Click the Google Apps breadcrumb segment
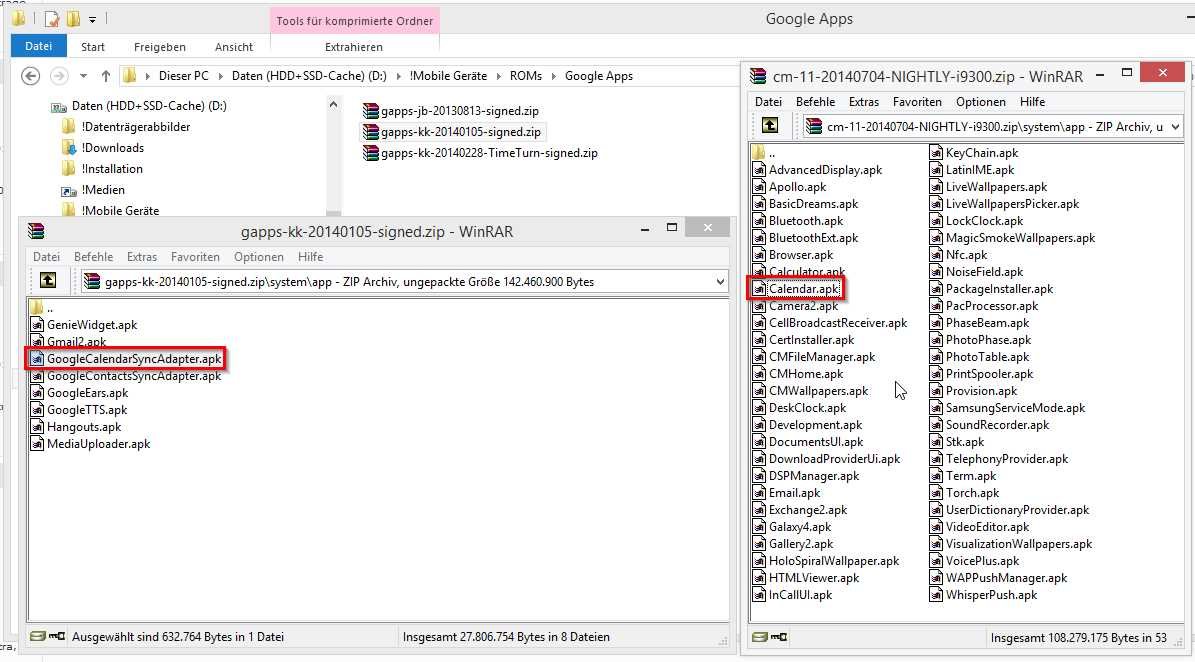The height and width of the screenshot is (662, 1195). [x=598, y=76]
